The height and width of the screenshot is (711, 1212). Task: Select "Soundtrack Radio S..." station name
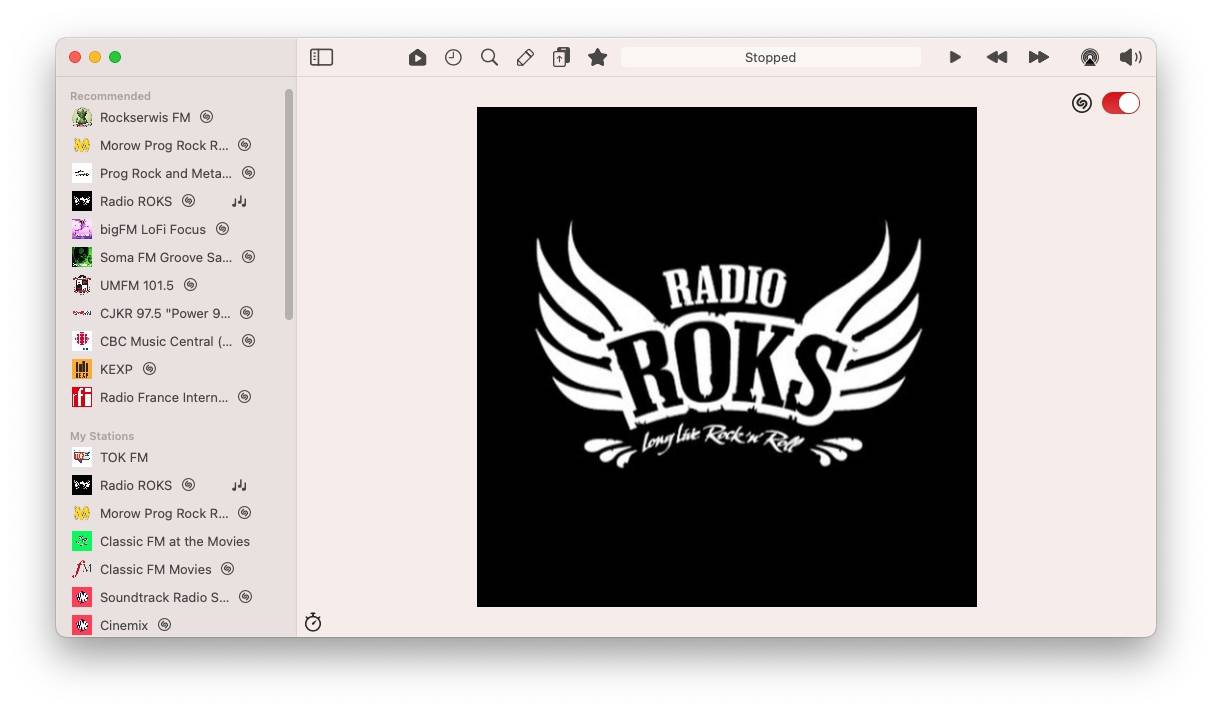165,597
